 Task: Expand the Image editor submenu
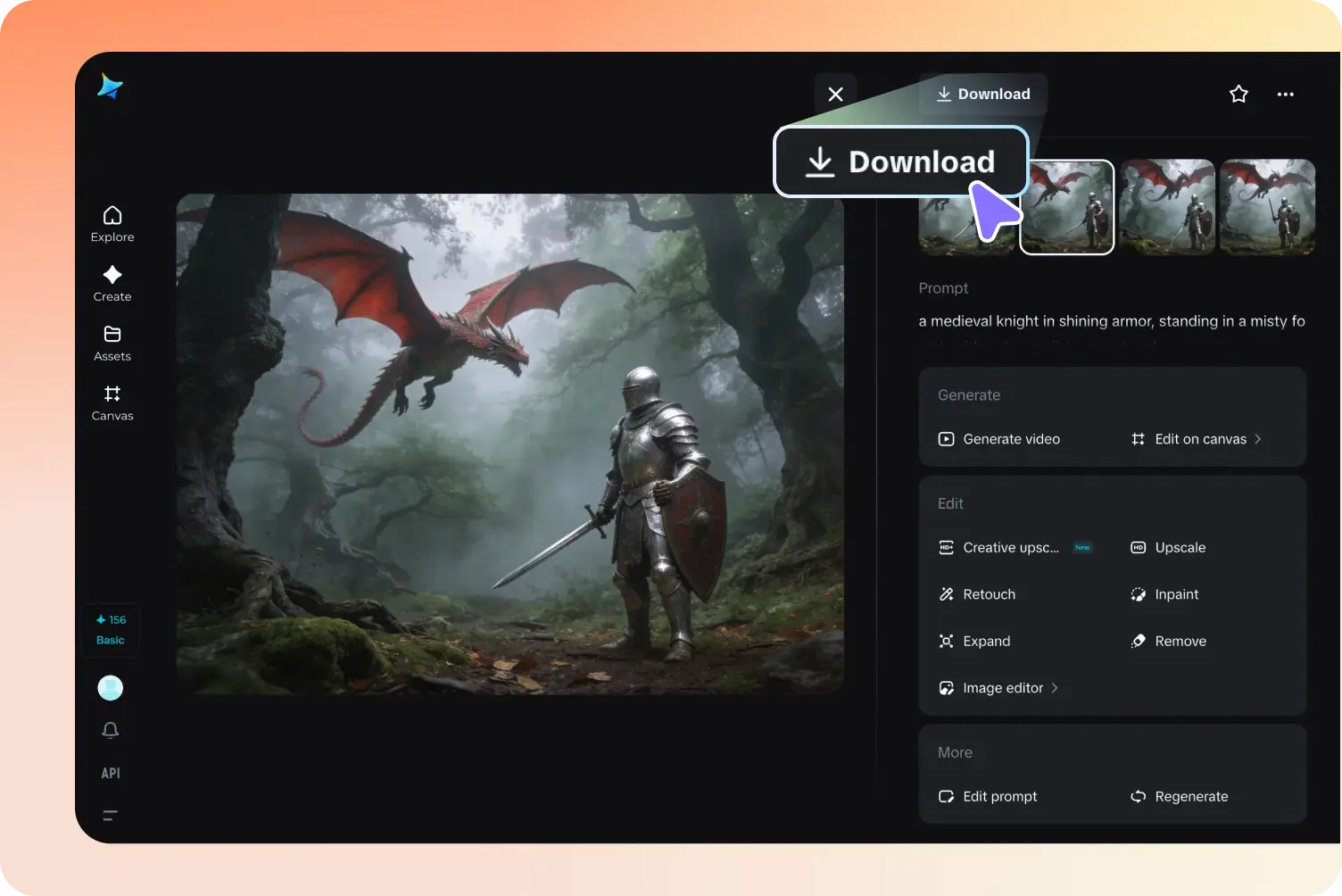tap(1054, 688)
